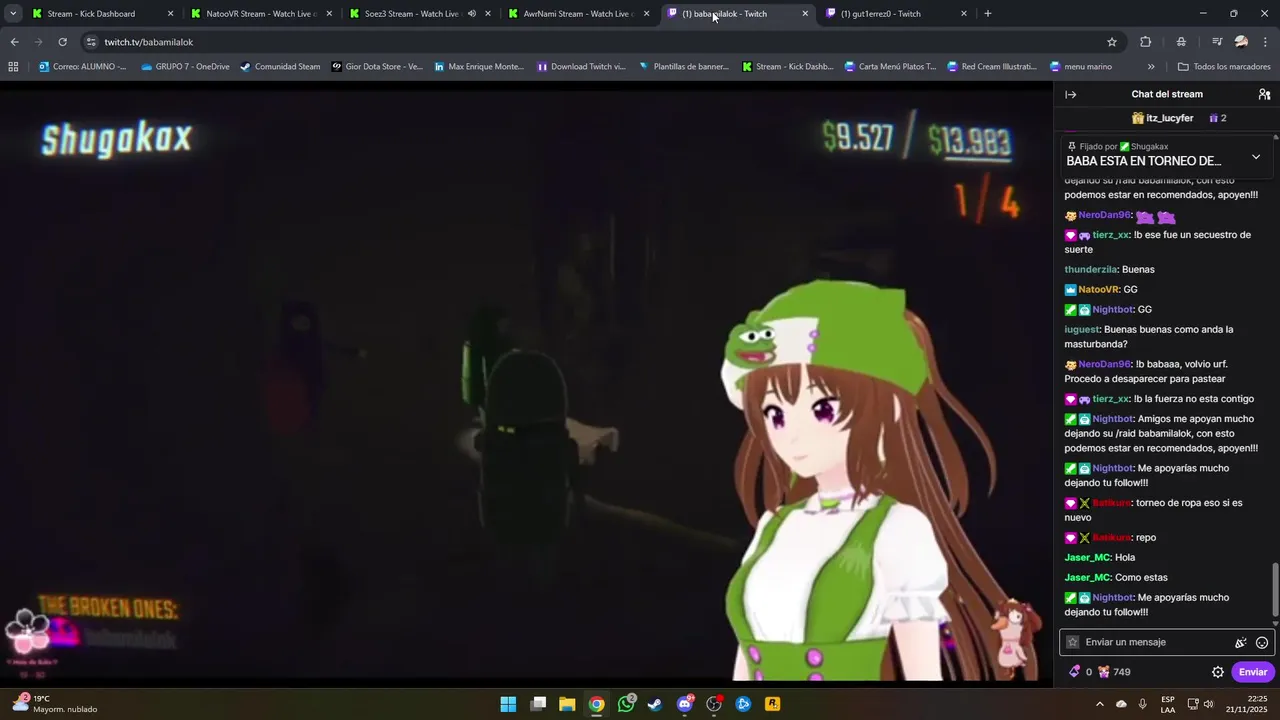The height and width of the screenshot is (720, 1280).
Task: Open the Correo: ALUMNO bookmark
Action: (x=82, y=67)
